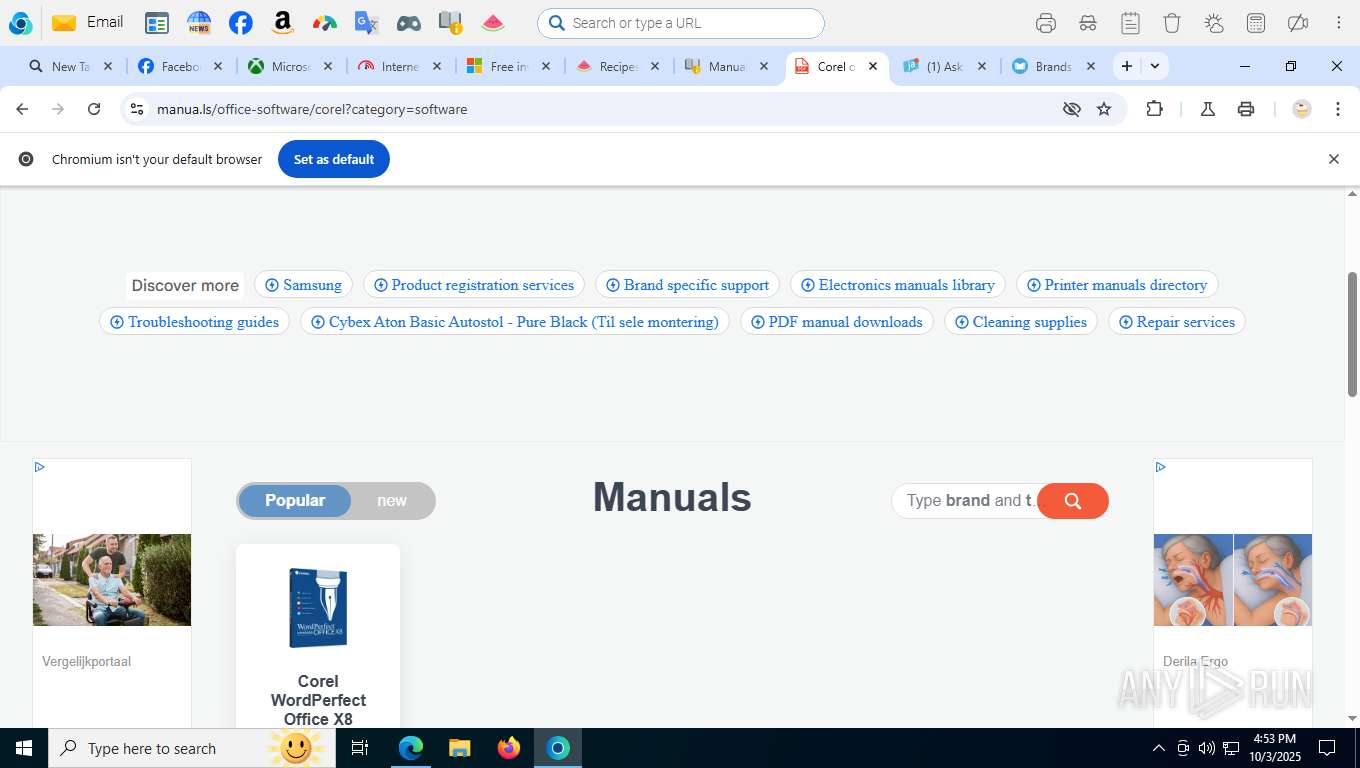This screenshot has height=768, width=1360.
Task: Open Cleaning supplies link
Action: coord(1021,322)
